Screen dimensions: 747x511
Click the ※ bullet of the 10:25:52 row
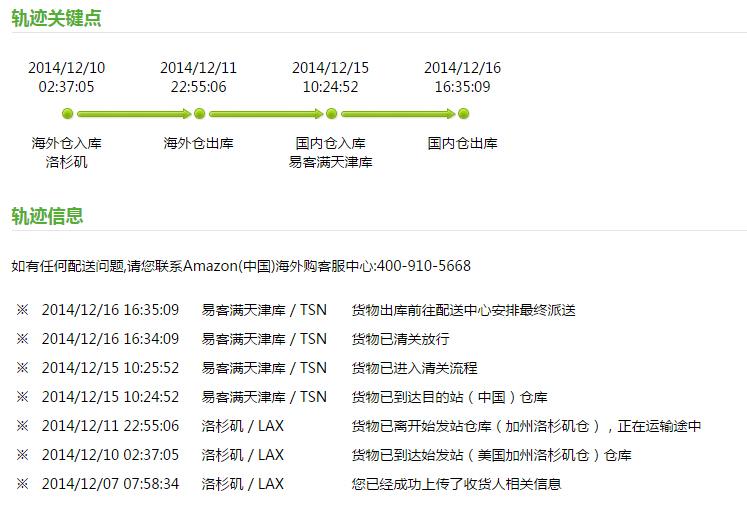(x=22, y=368)
